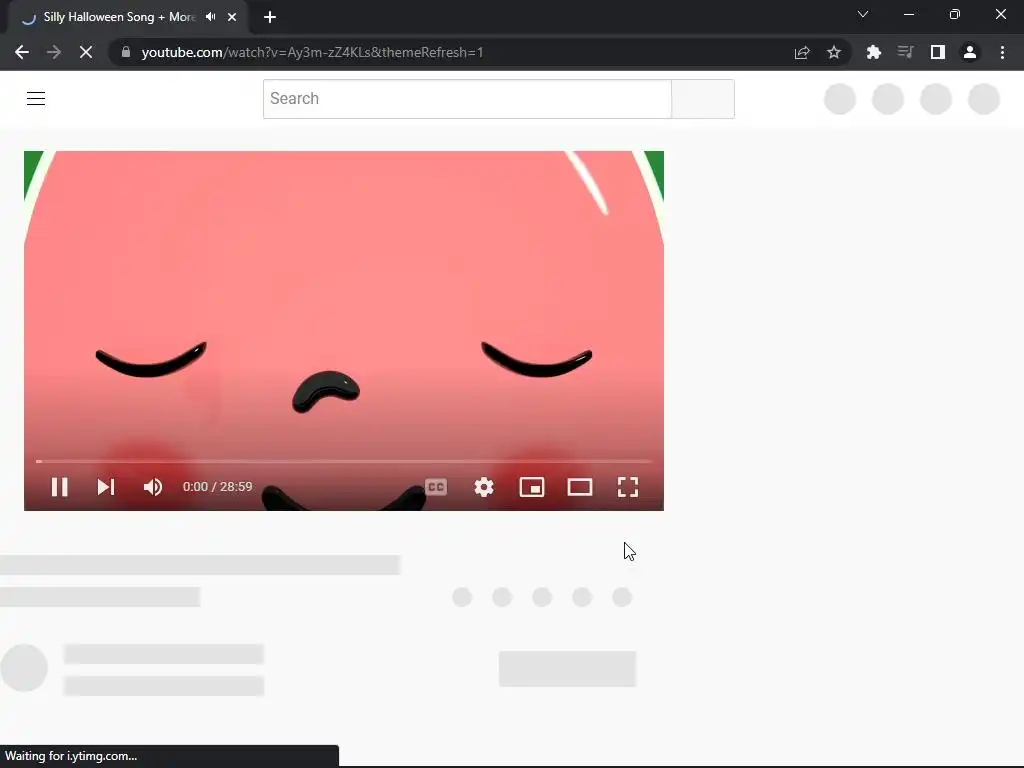Viewport: 1024px width, 768px height.
Task: Open the YouTube hamburger guide menu
Action: (x=36, y=99)
